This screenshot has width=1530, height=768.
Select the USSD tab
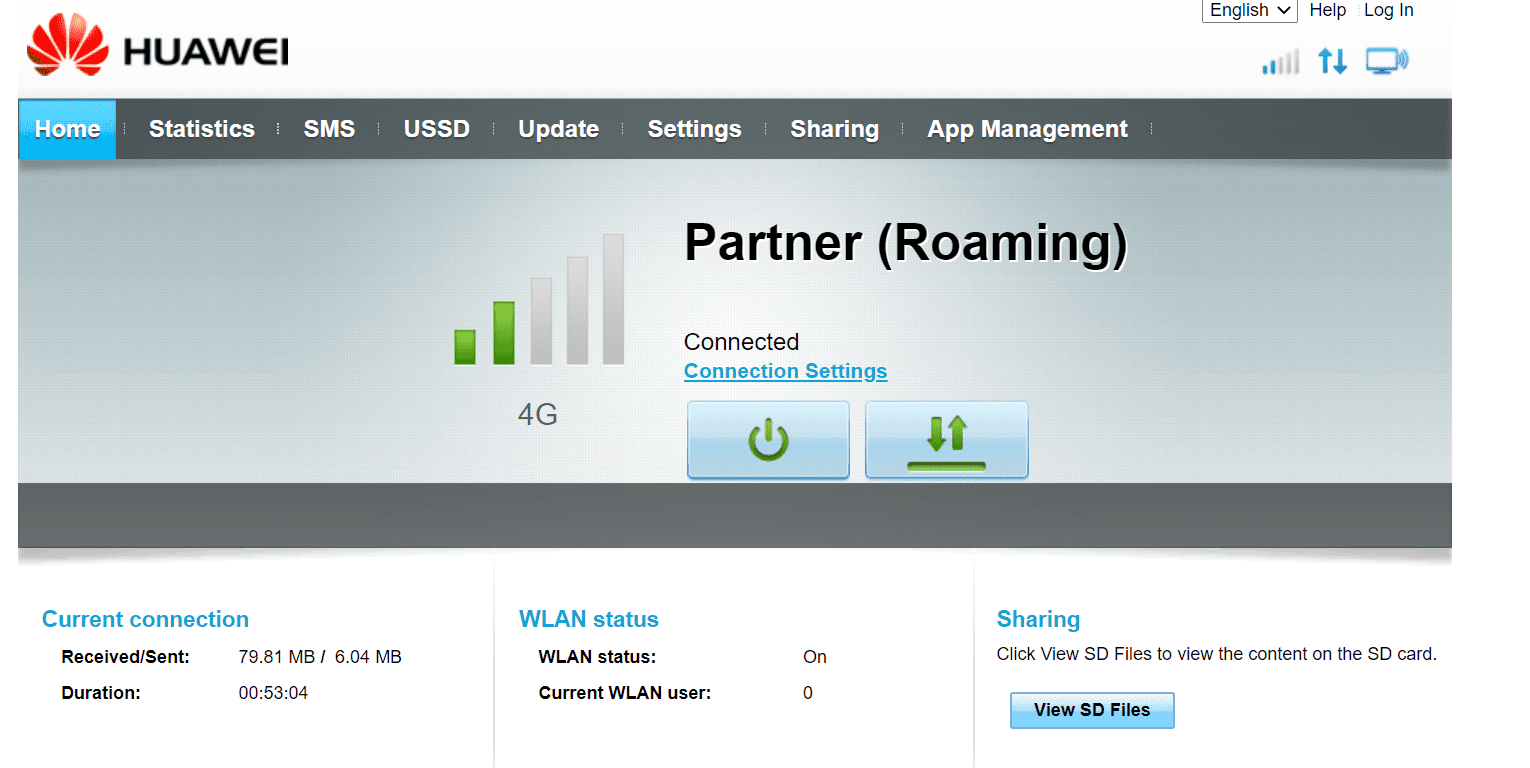click(436, 129)
